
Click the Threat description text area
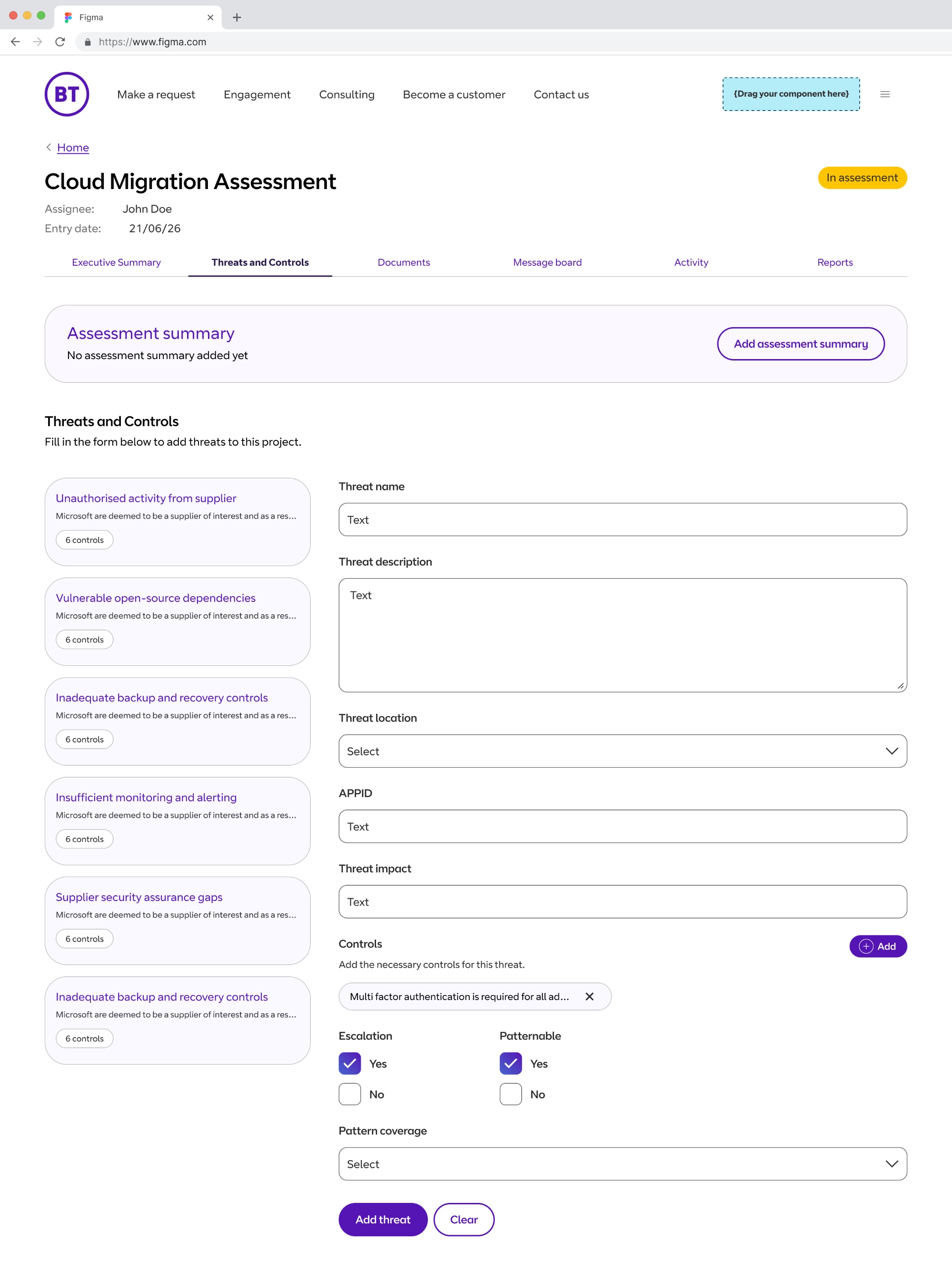click(x=623, y=635)
